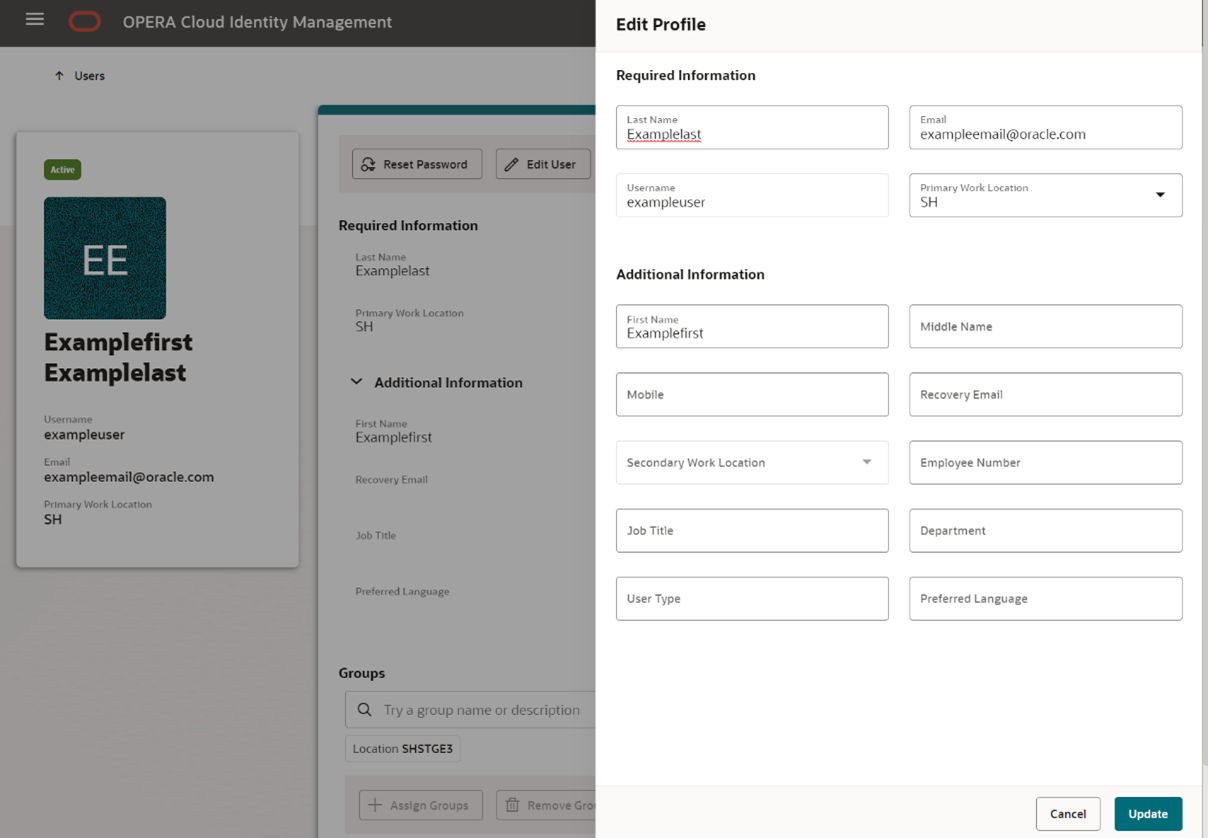Click the Employee Number input field
The width and height of the screenshot is (1208, 838).
pos(1045,462)
